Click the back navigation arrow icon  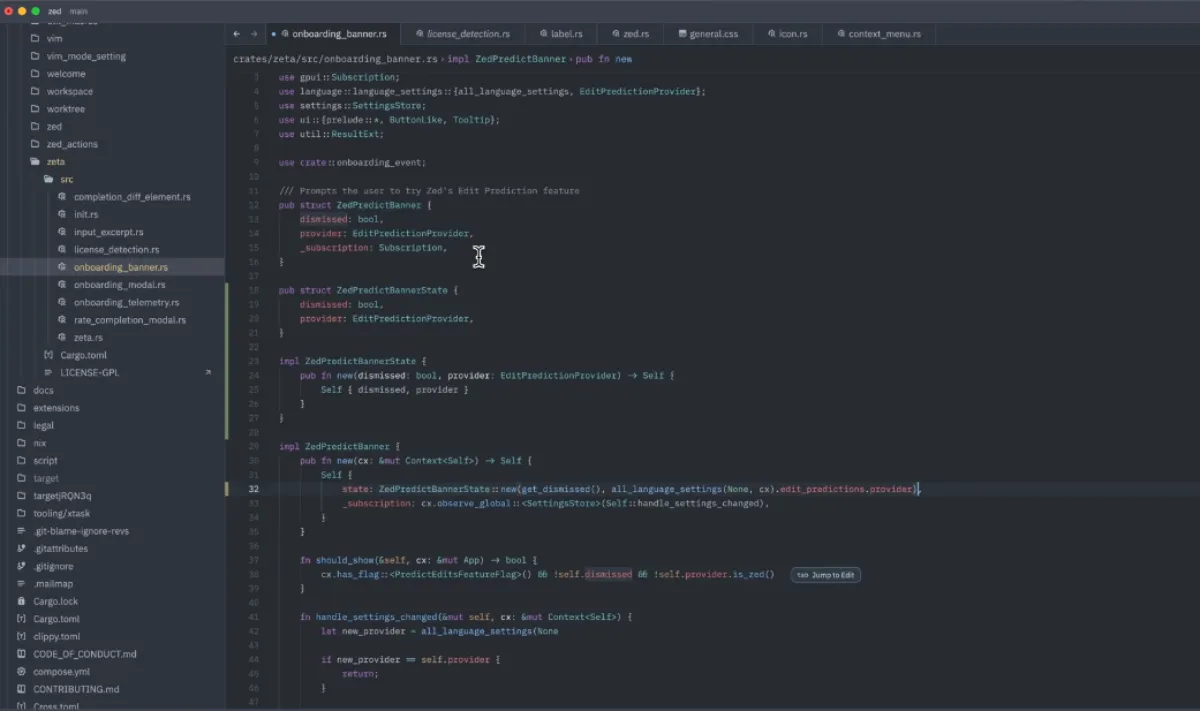click(237, 34)
